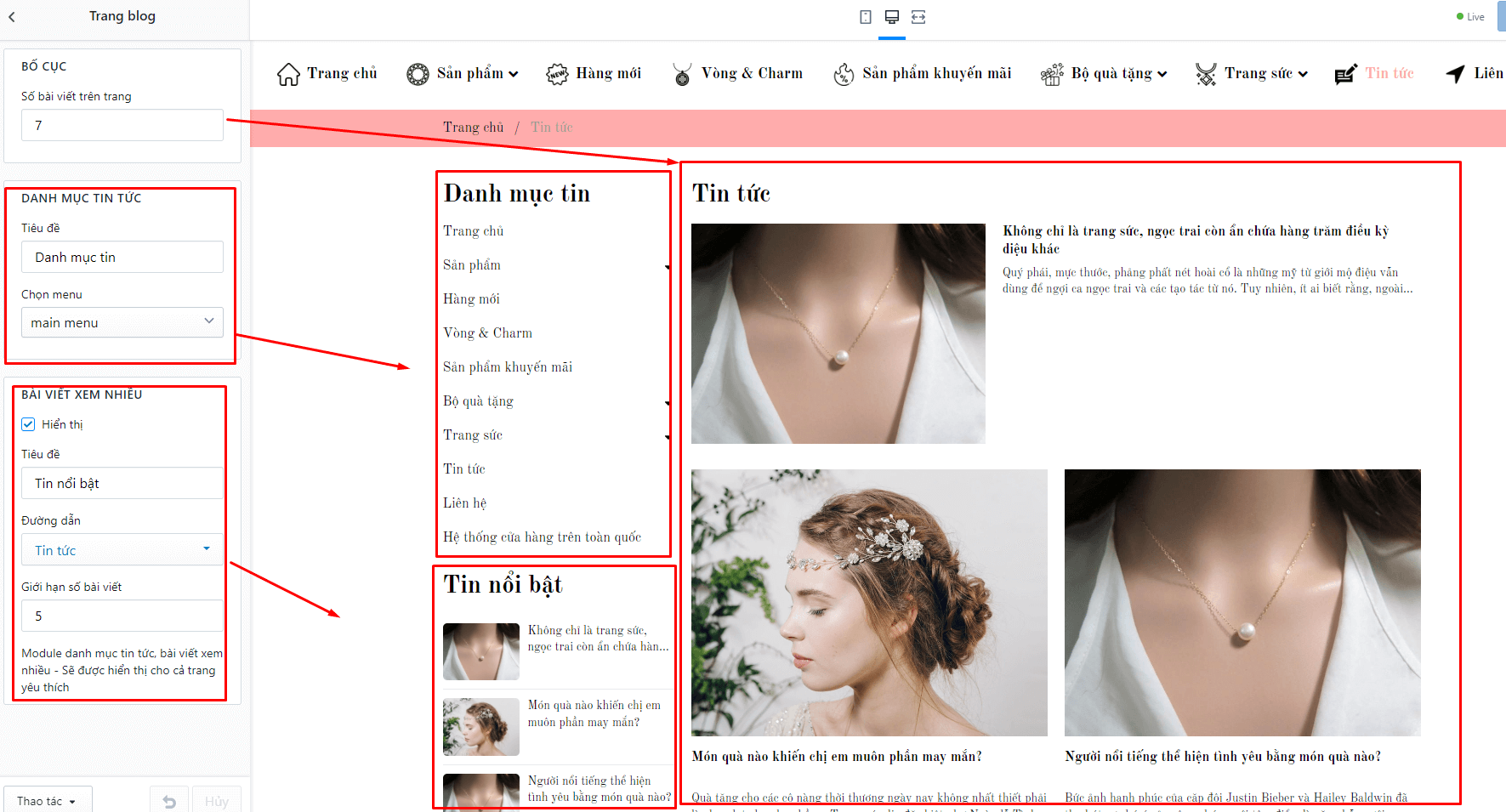The height and width of the screenshot is (812, 1506).
Task: Click the ring icon beside Sản phẩm
Action: (x=418, y=74)
